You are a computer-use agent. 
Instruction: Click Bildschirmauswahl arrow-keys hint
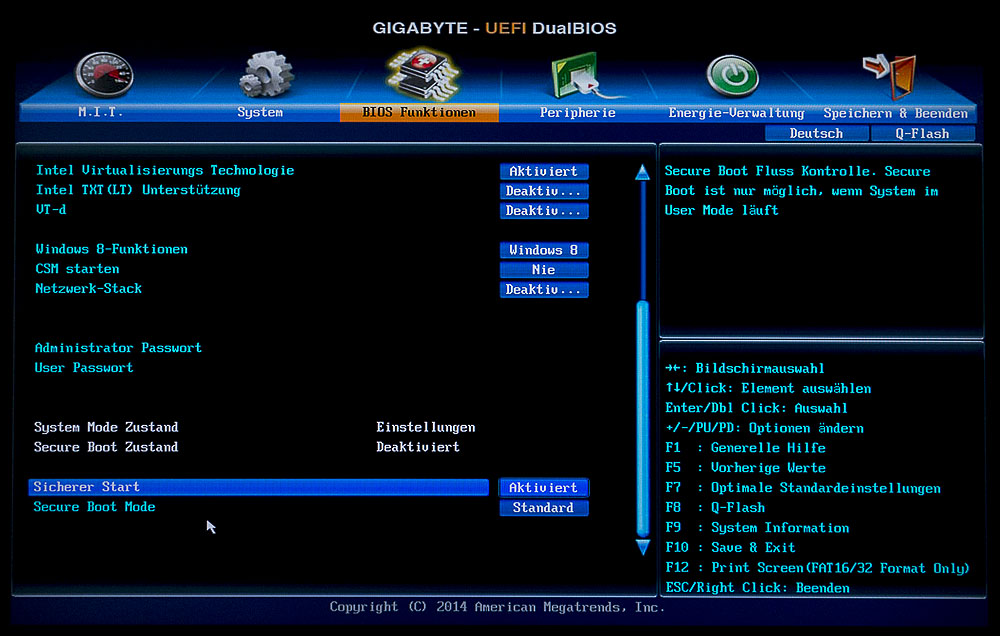(x=745, y=368)
